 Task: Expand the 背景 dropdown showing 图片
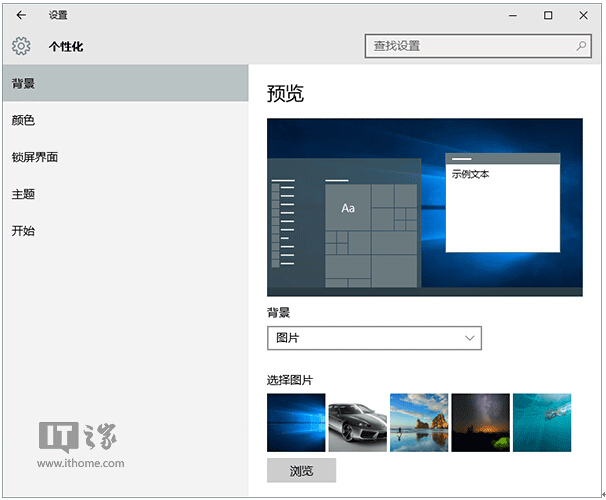[374, 338]
